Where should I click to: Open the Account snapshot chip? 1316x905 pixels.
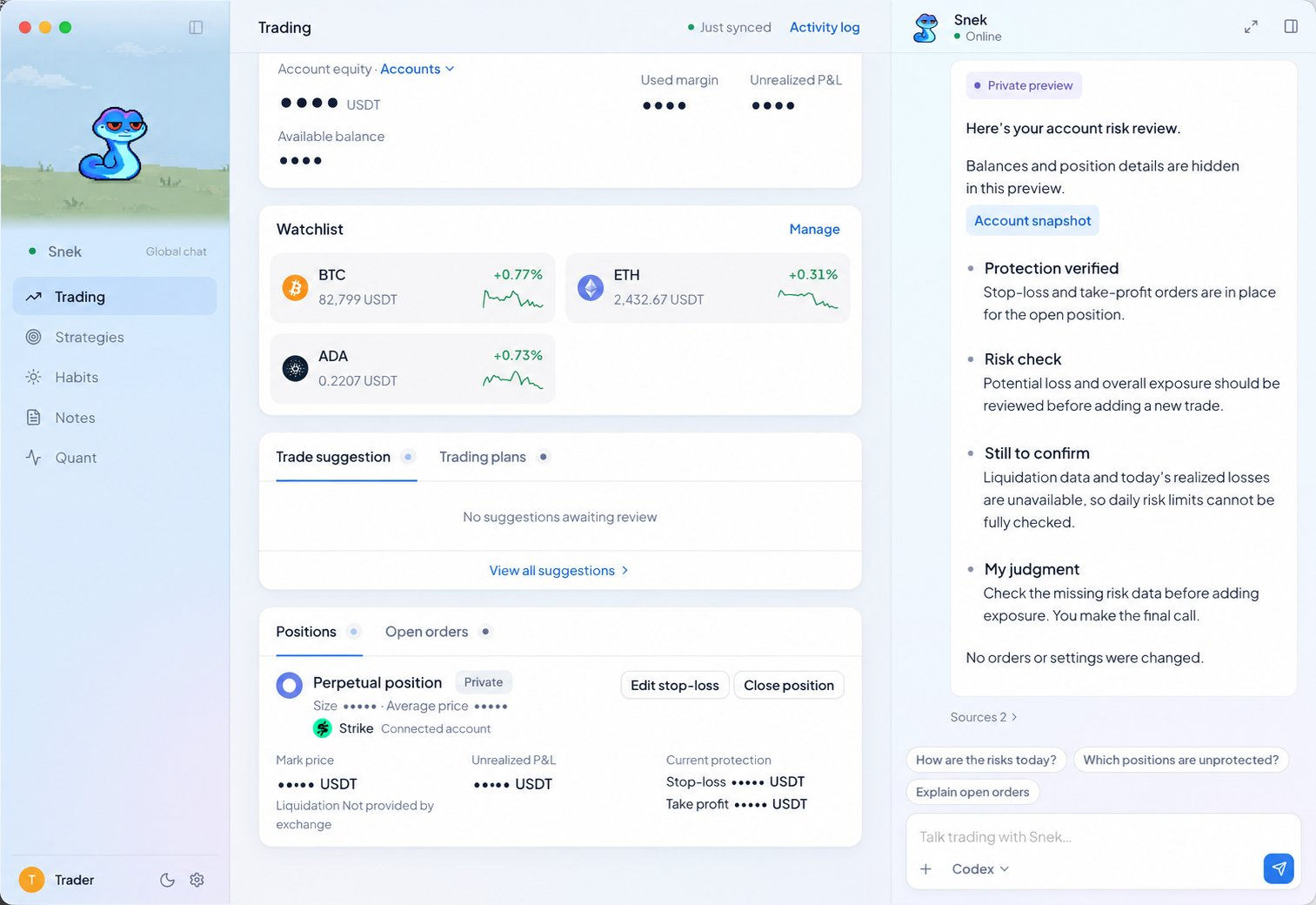1032,221
